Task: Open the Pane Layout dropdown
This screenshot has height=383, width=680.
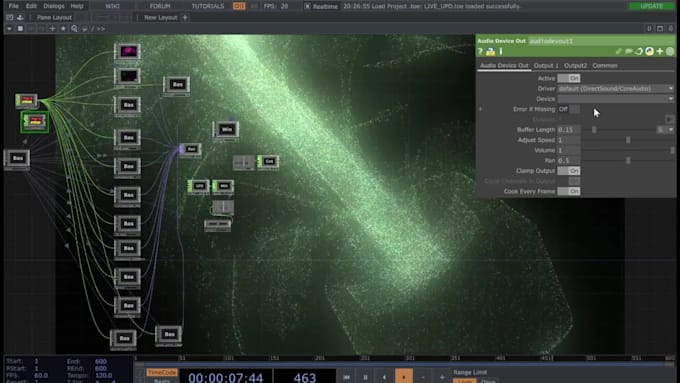Action: [x=54, y=17]
